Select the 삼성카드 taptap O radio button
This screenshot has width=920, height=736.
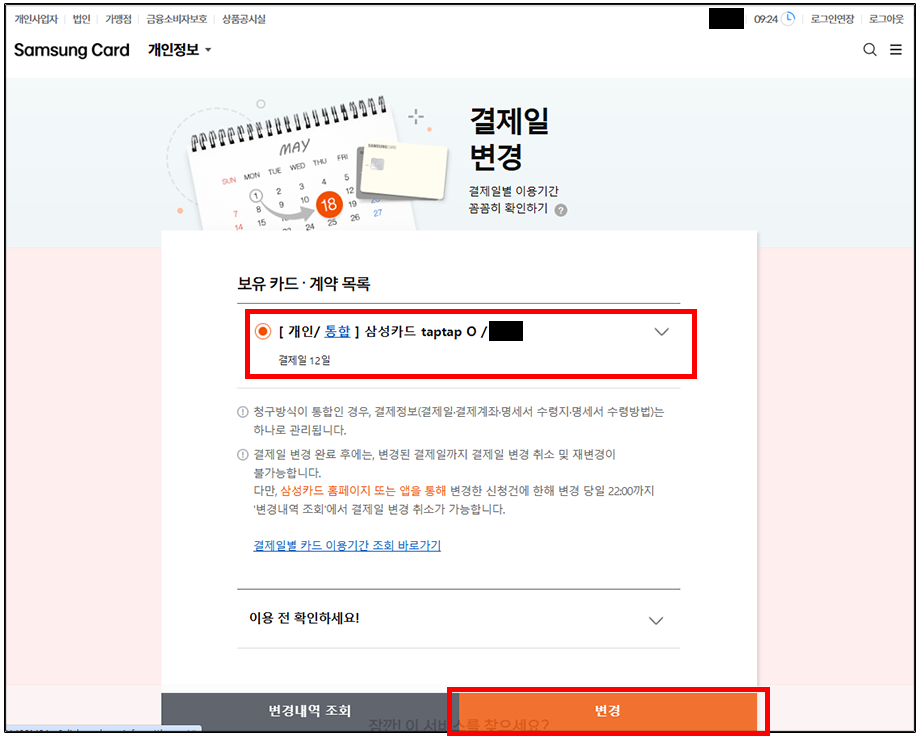[x=263, y=332]
